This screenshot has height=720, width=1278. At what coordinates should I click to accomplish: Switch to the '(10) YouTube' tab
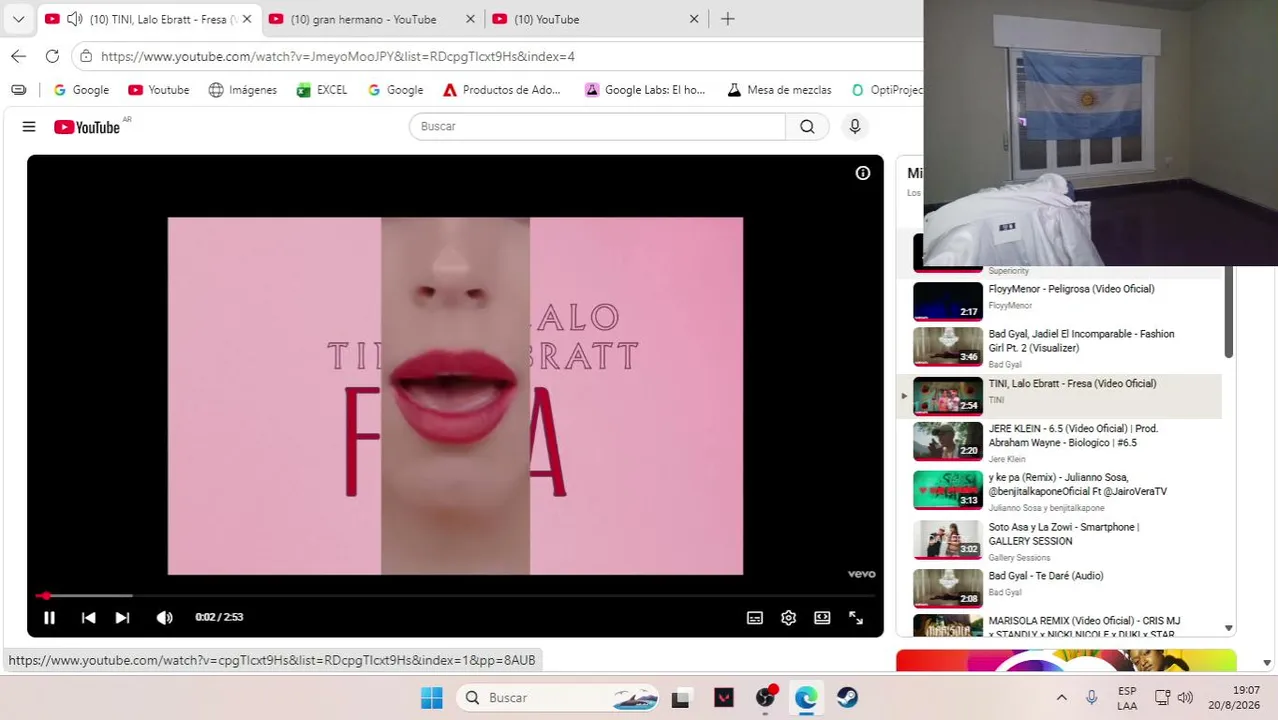point(546,19)
